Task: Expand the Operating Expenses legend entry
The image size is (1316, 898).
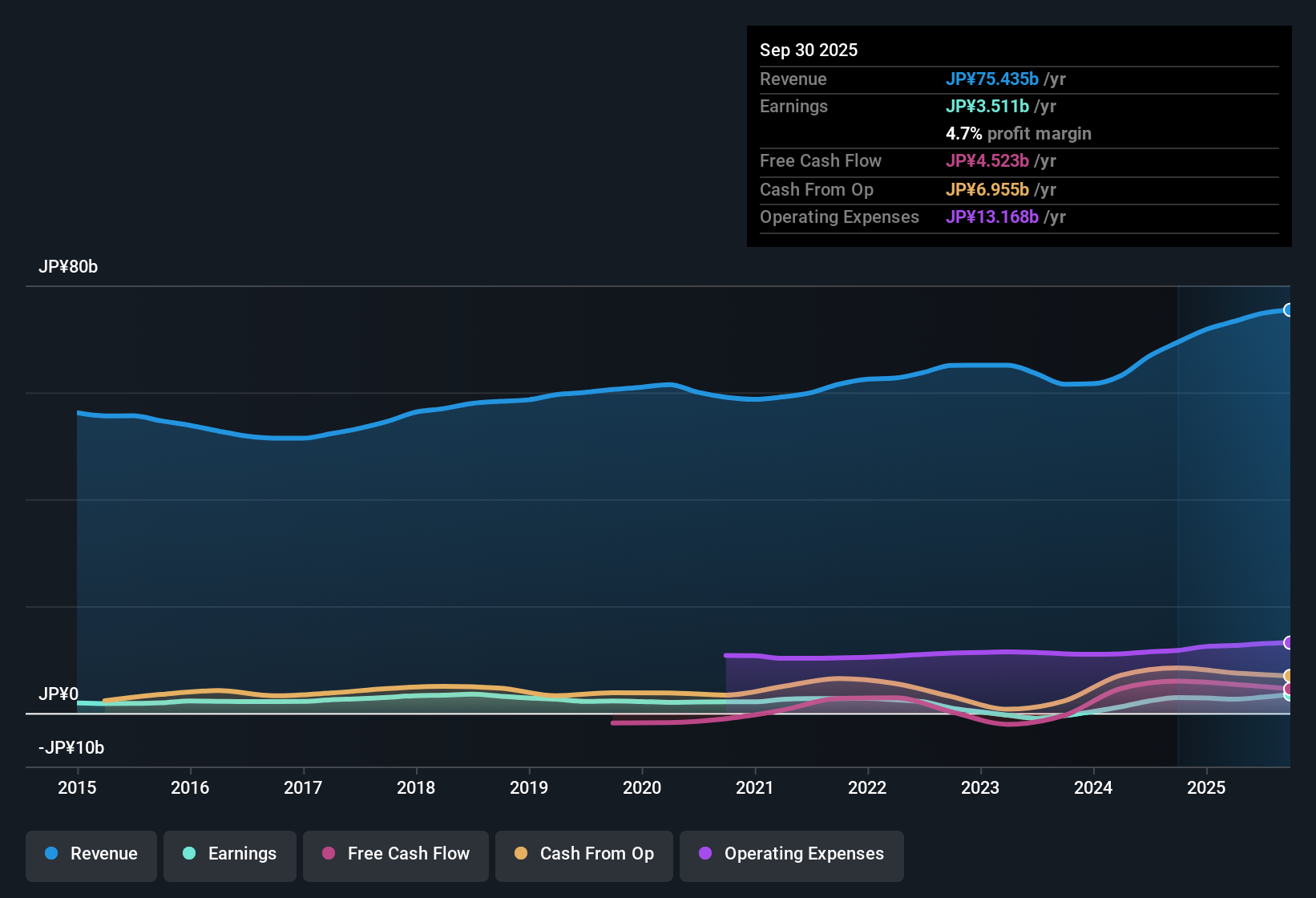Action: click(x=791, y=854)
